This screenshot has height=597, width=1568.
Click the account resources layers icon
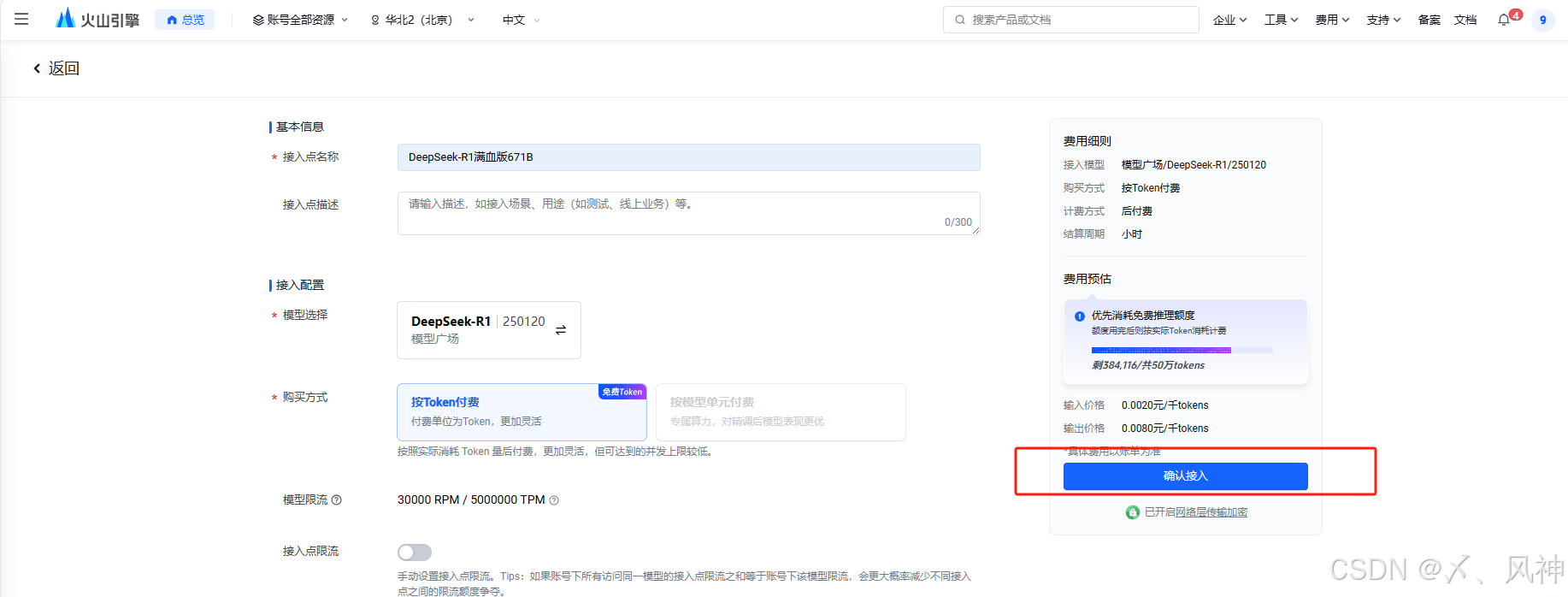click(x=258, y=20)
